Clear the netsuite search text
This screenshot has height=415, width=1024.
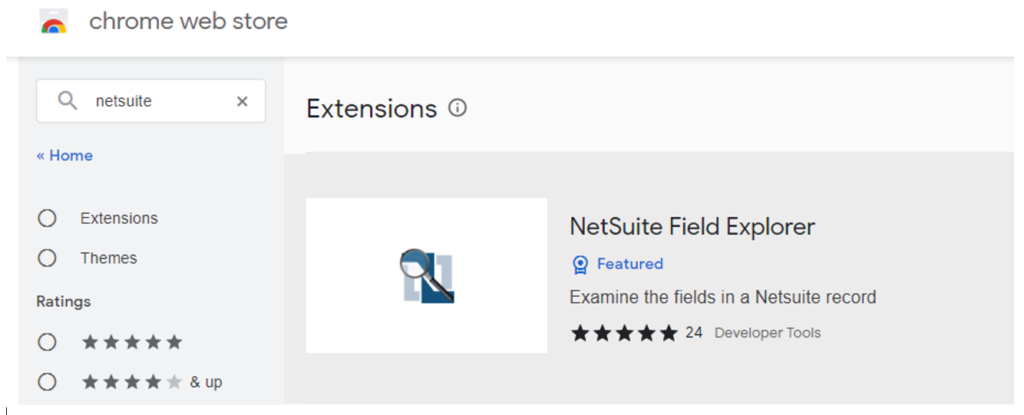(x=242, y=101)
